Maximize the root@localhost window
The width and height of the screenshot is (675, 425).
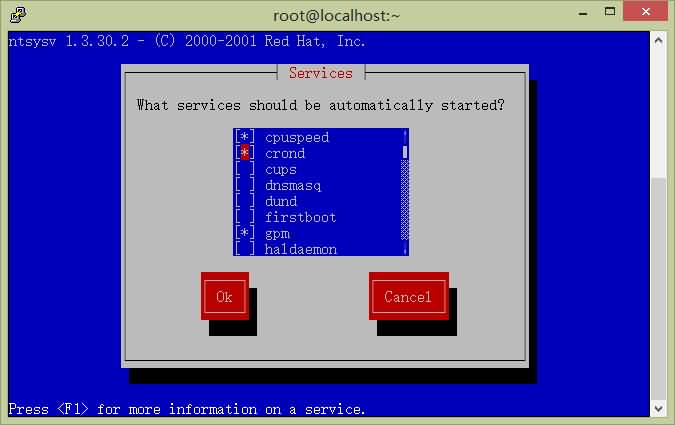click(610, 12)
